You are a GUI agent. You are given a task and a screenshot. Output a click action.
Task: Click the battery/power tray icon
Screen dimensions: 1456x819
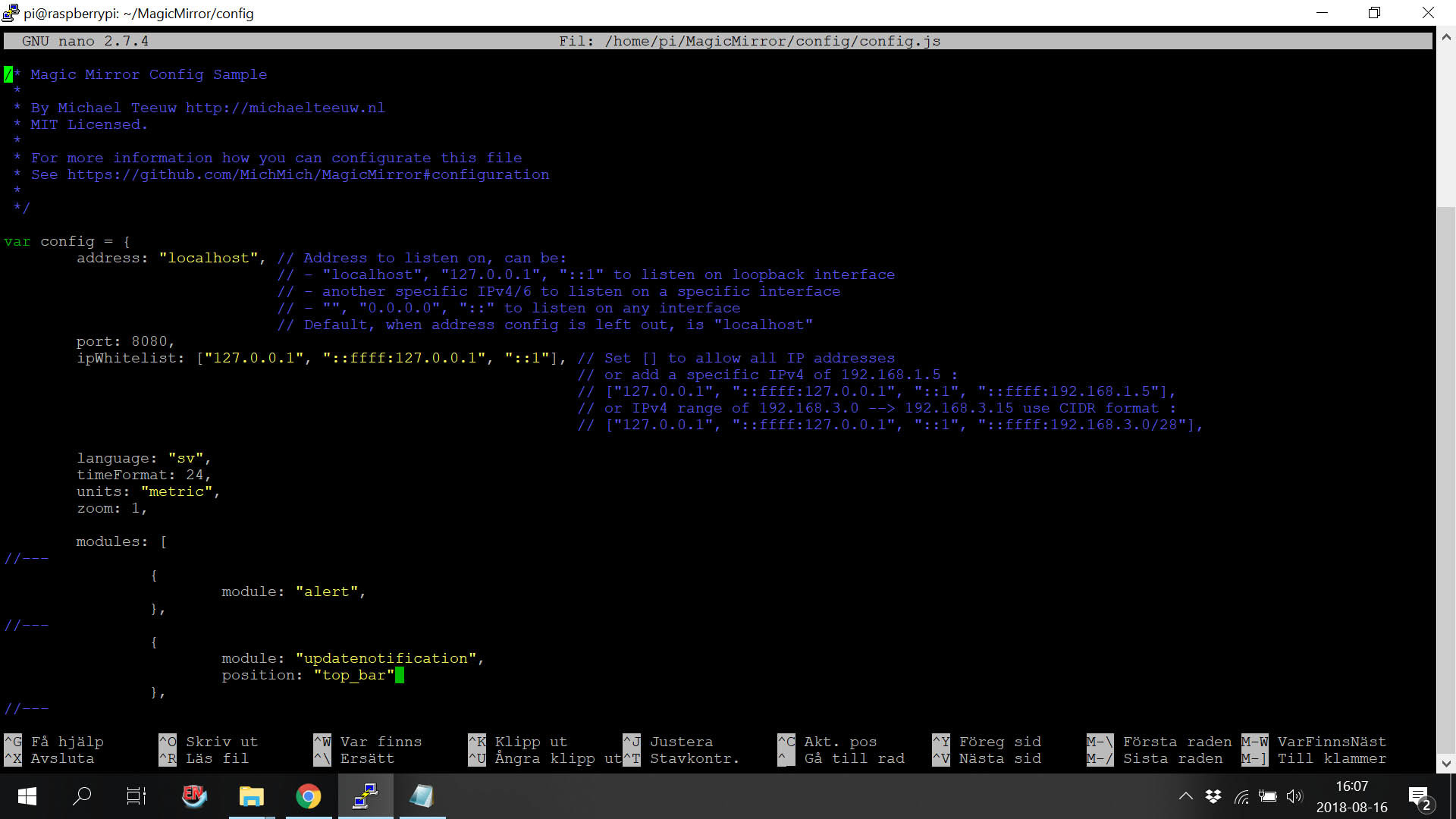tap(1268, 796)
